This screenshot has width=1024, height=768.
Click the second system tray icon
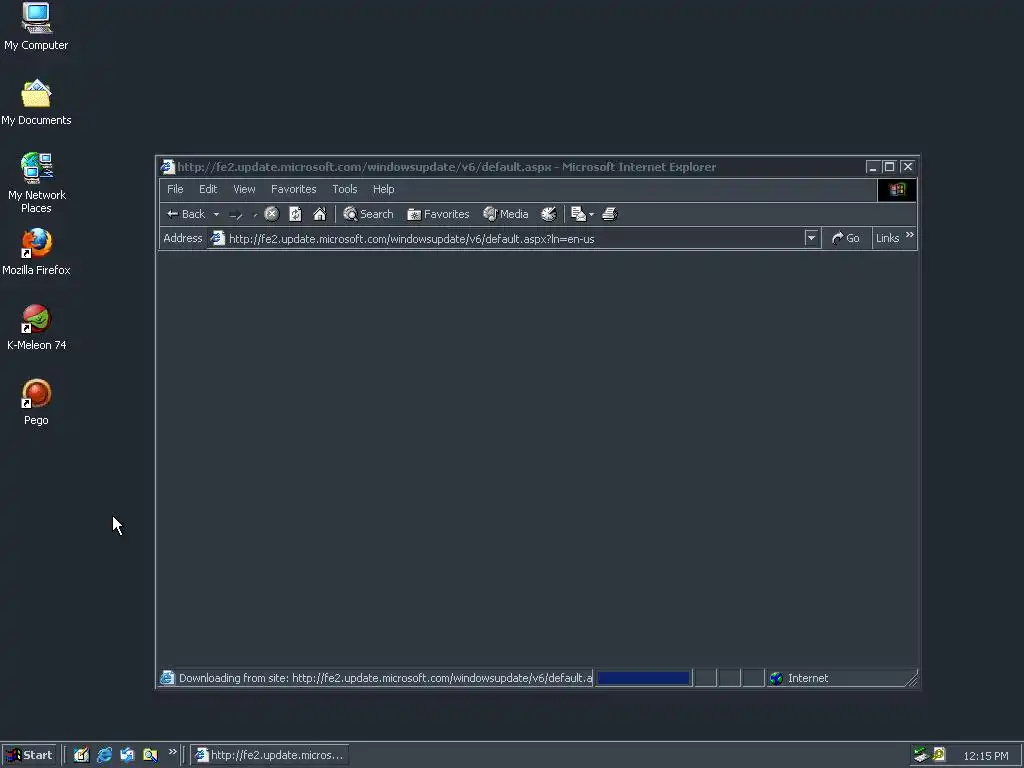tap(939, 754)
